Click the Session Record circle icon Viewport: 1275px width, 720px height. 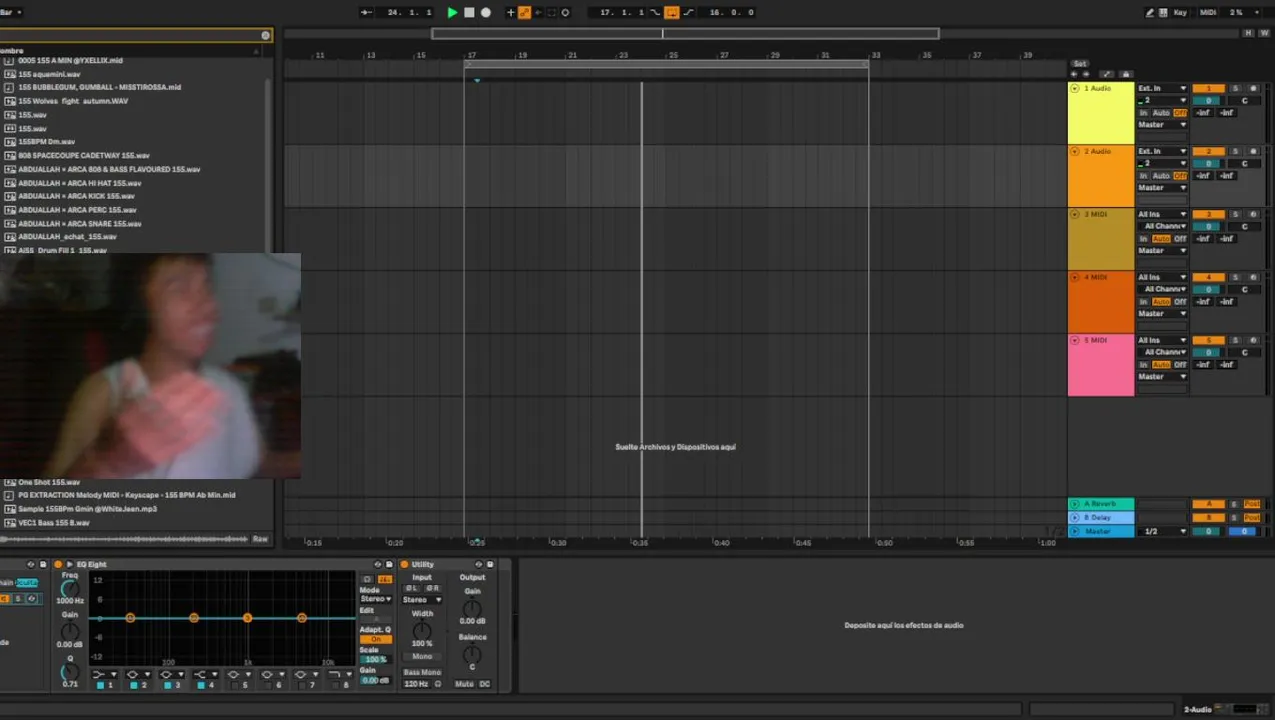point(565,12)
